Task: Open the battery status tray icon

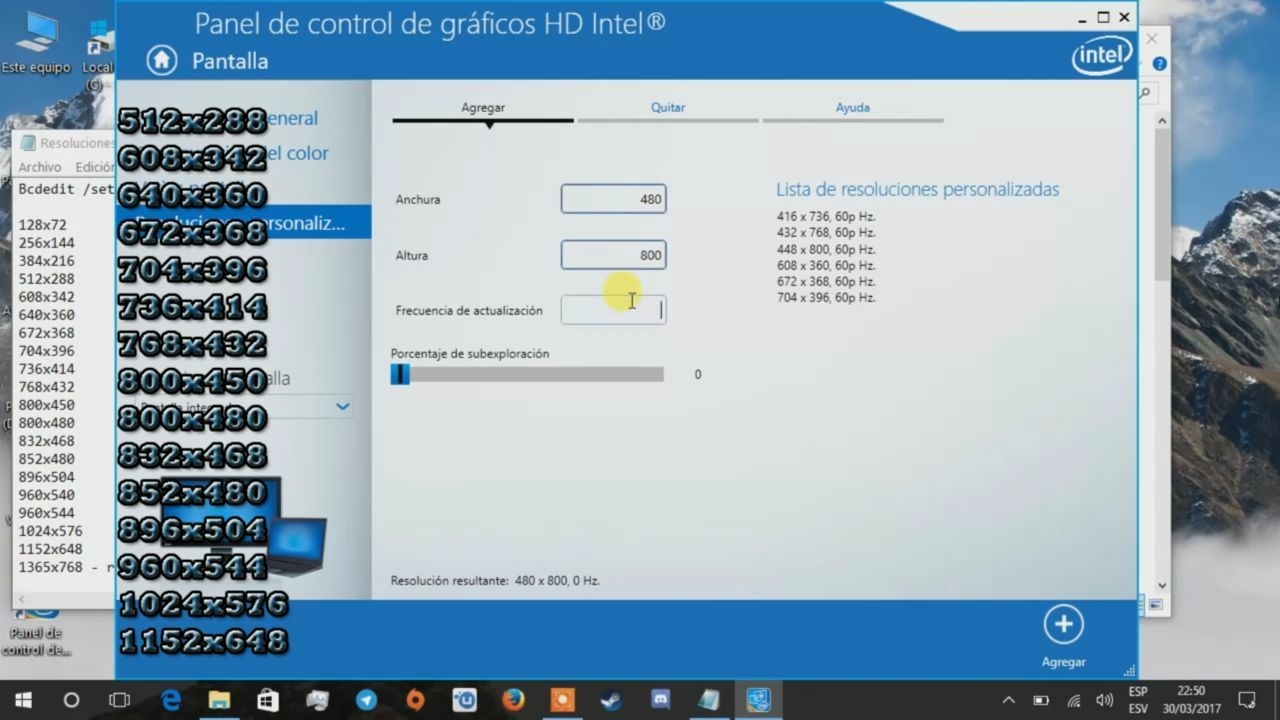Action: coord(1040,700)
